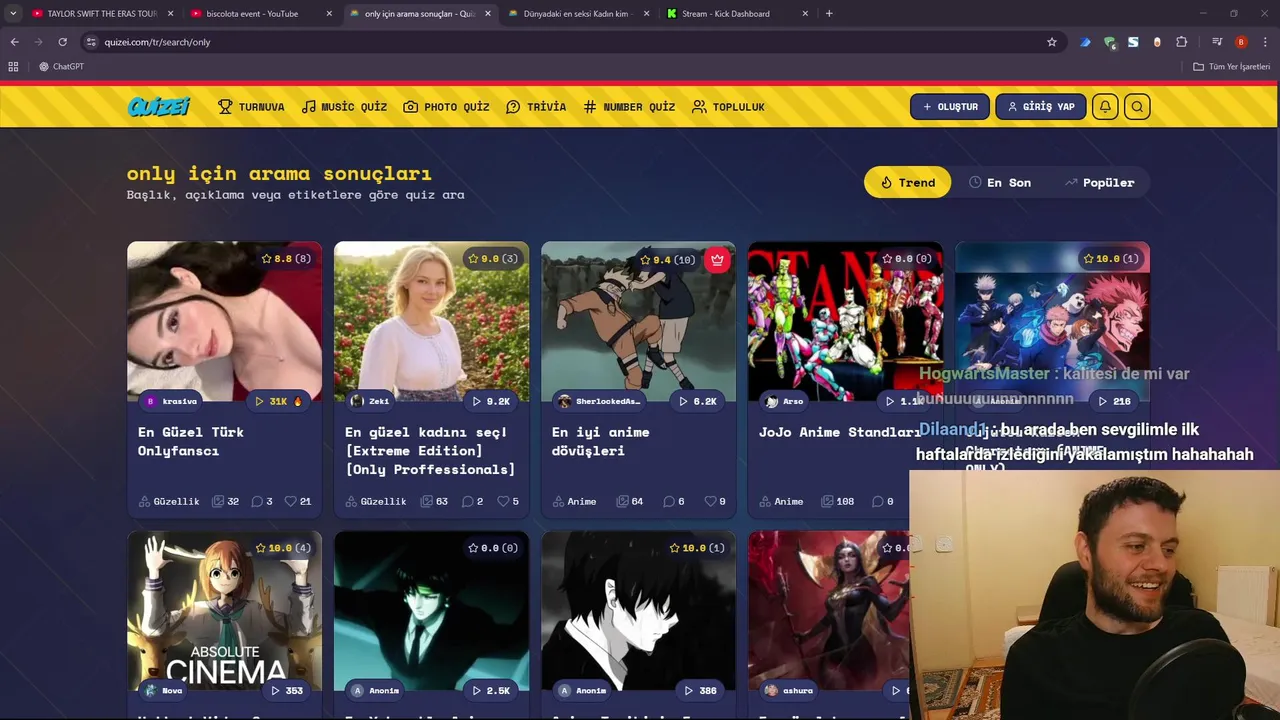
Task: Open Naruto fight quiz thumbnail
Action: [638, 320]
